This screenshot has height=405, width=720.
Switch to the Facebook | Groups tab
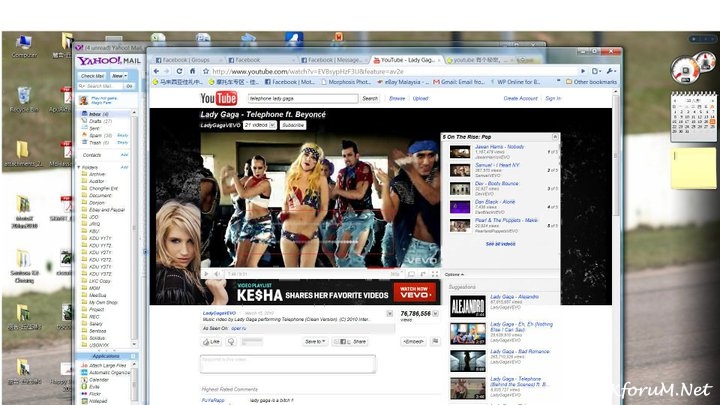(187, 60)
